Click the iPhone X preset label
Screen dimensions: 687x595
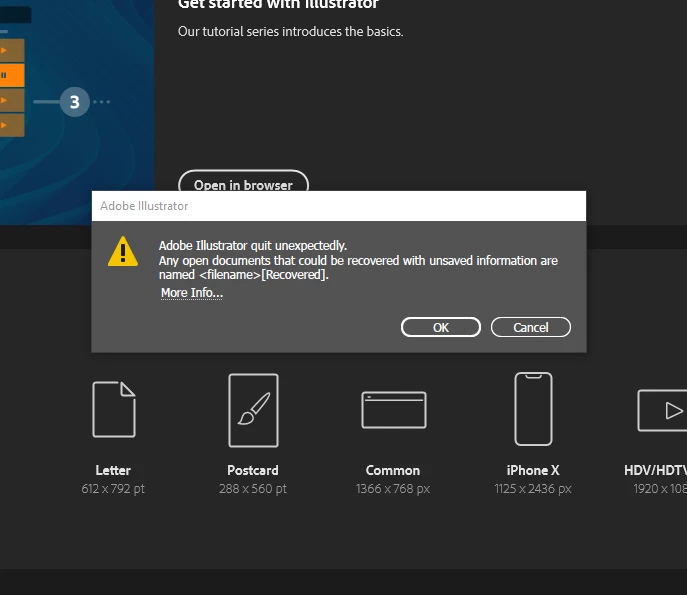(533, 470)
